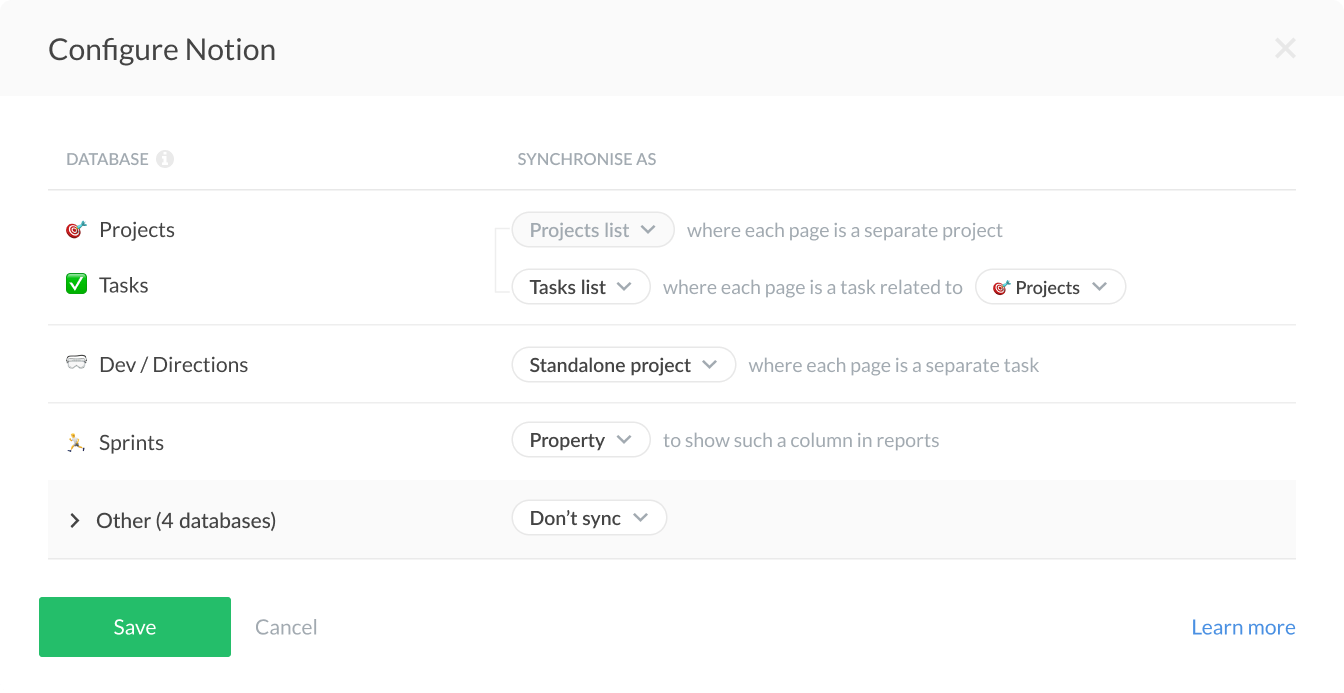Open the Projects list dropdown
The width and height of the screenshot is (1344, 693).
click(592, 229)
